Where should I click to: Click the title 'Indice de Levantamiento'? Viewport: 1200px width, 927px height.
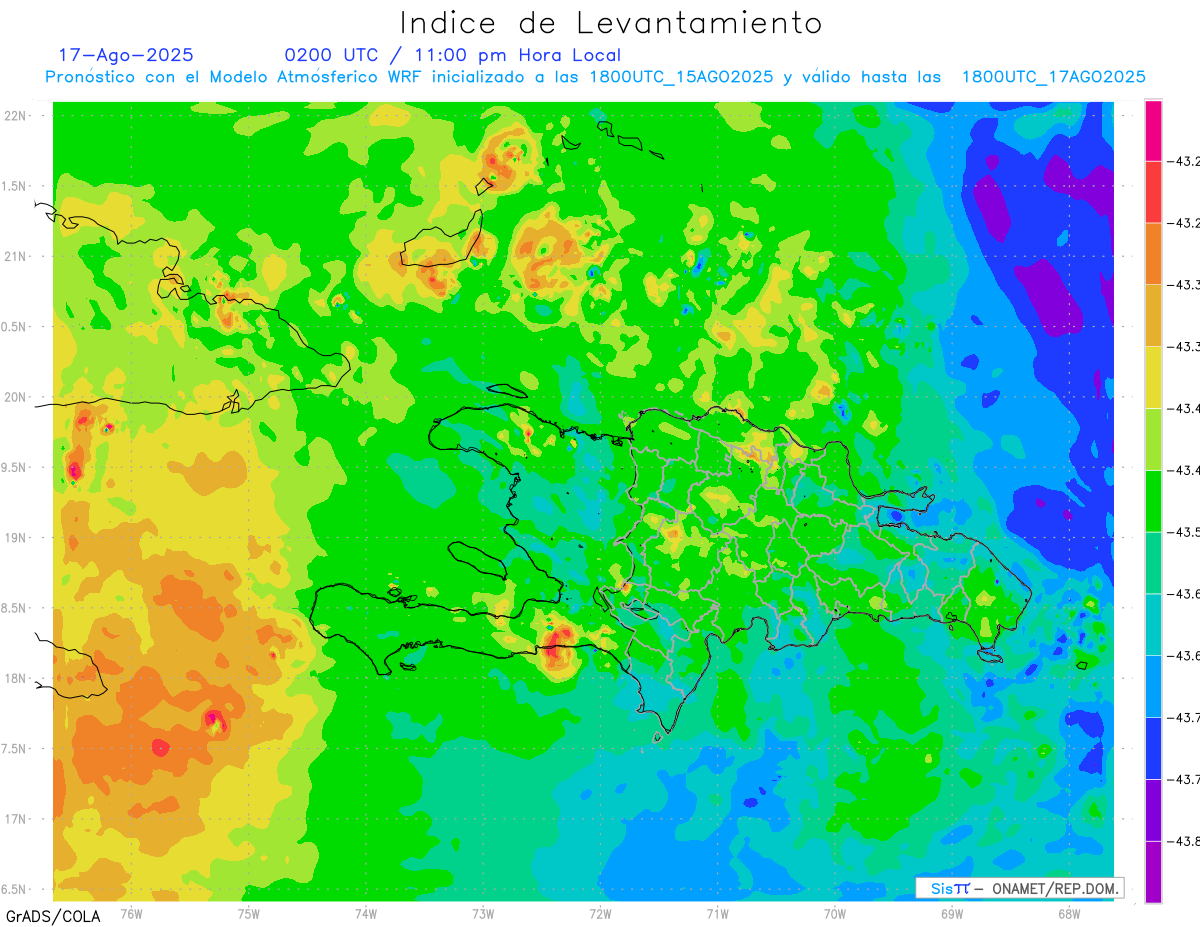click(x=611, y=23)
